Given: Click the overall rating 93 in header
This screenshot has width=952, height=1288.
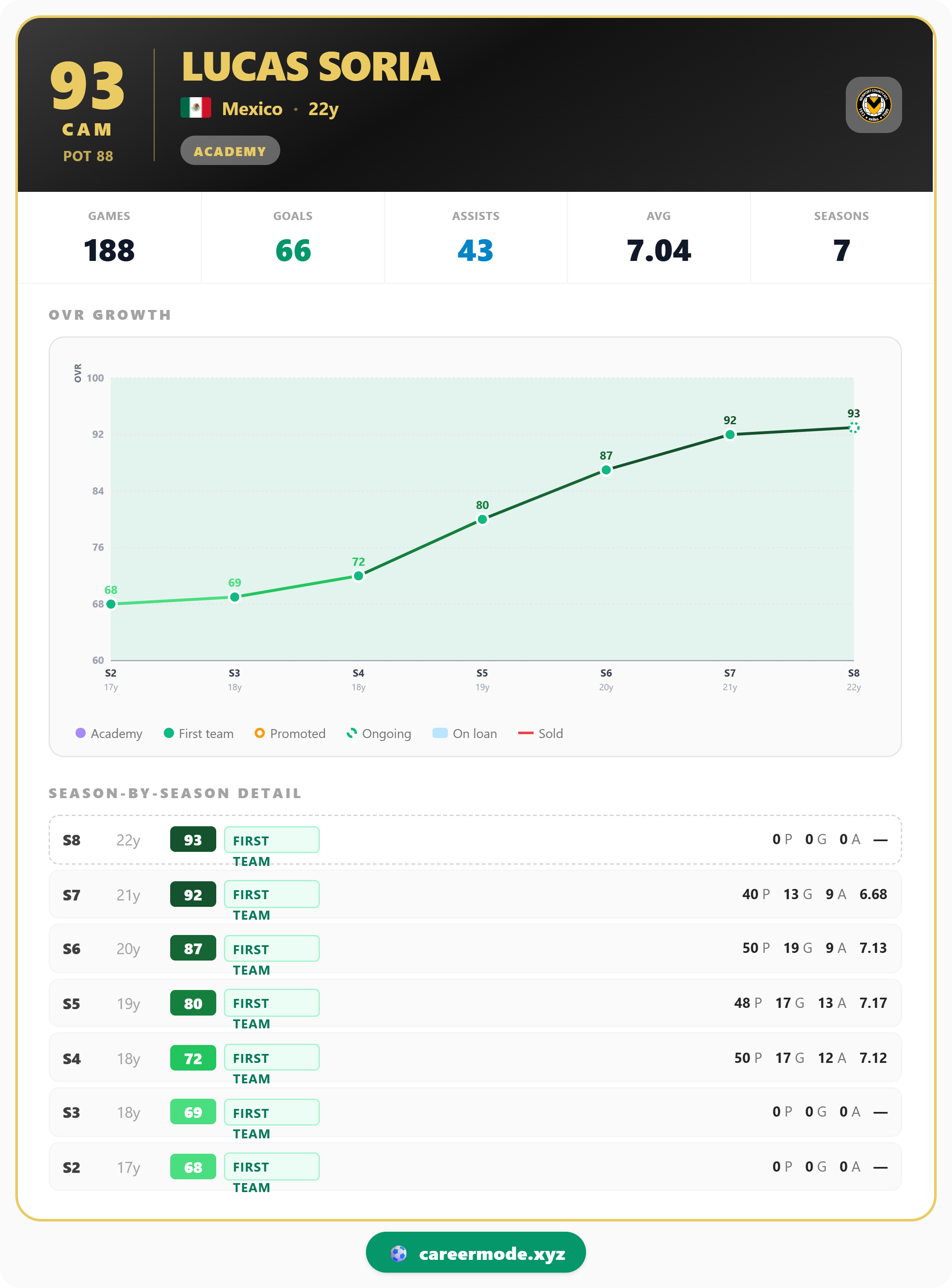Looking at the screenshot, I should tap(87, 87).
